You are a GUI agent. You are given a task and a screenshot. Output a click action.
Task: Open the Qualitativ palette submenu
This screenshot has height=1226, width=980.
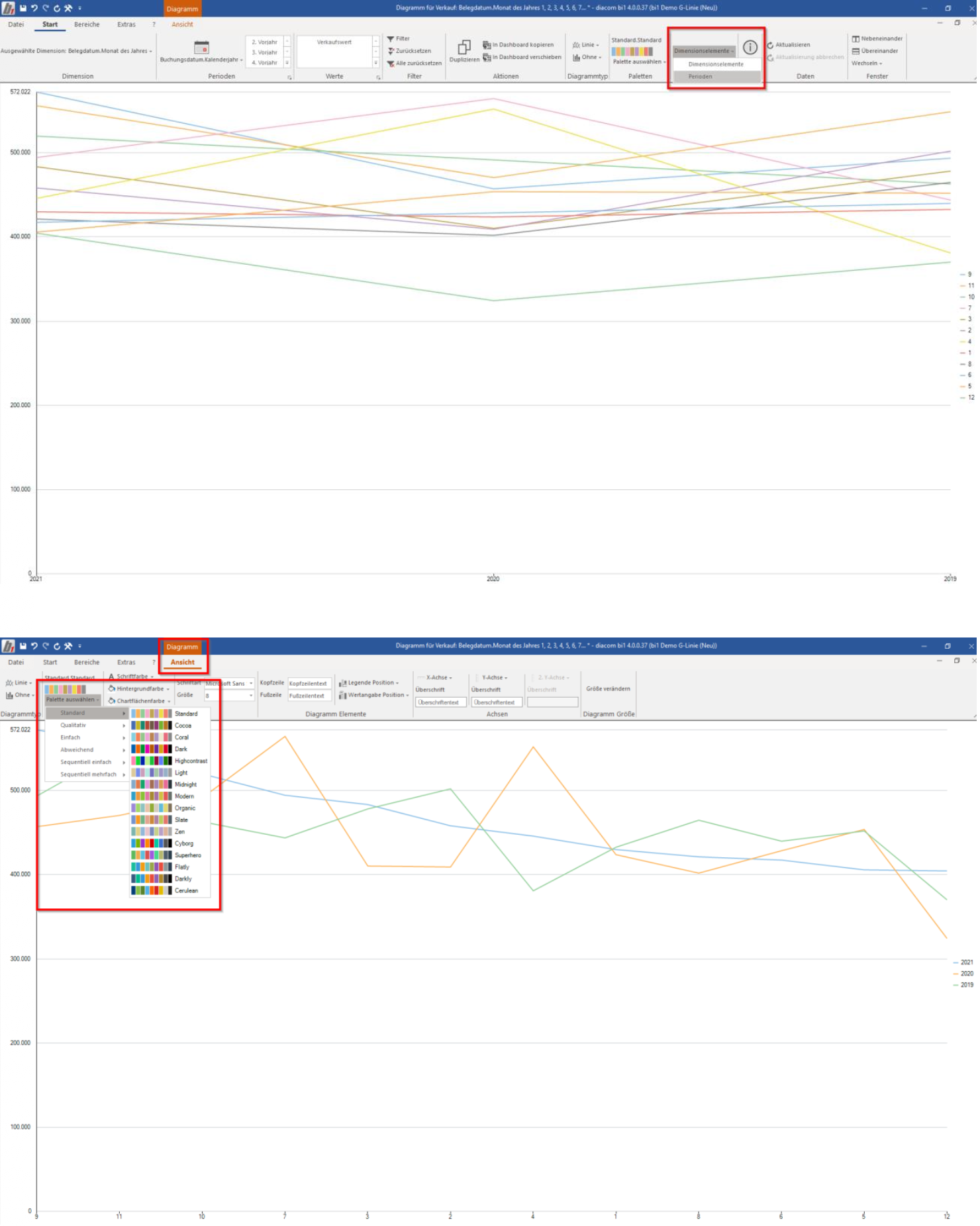[86, 726]
